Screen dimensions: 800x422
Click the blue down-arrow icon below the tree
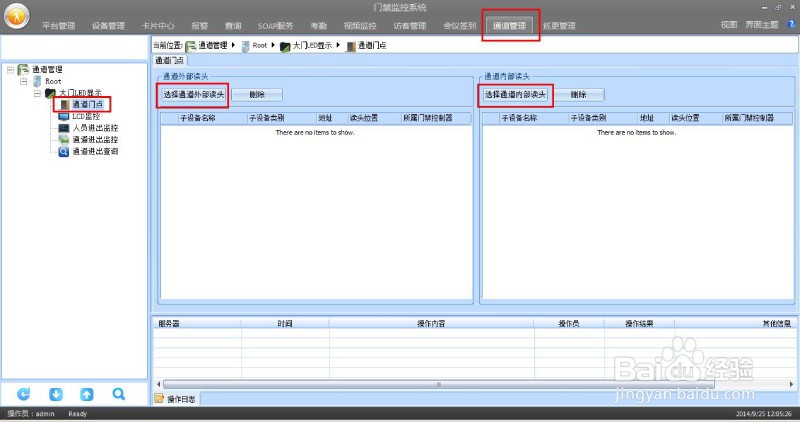[56, 394]
